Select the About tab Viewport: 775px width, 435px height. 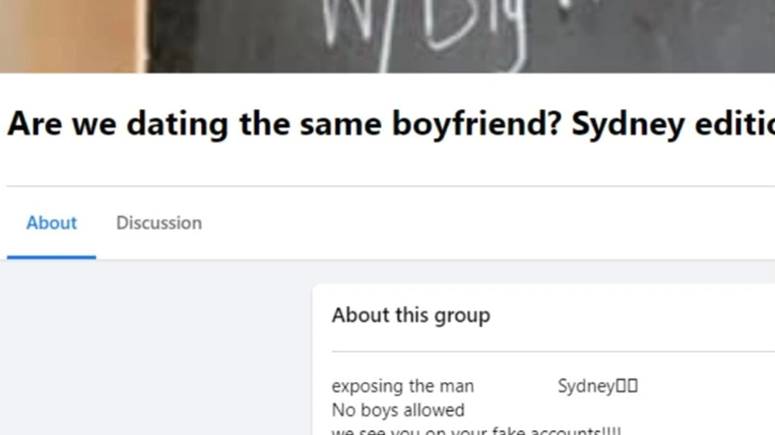click(x=51, y=223)
